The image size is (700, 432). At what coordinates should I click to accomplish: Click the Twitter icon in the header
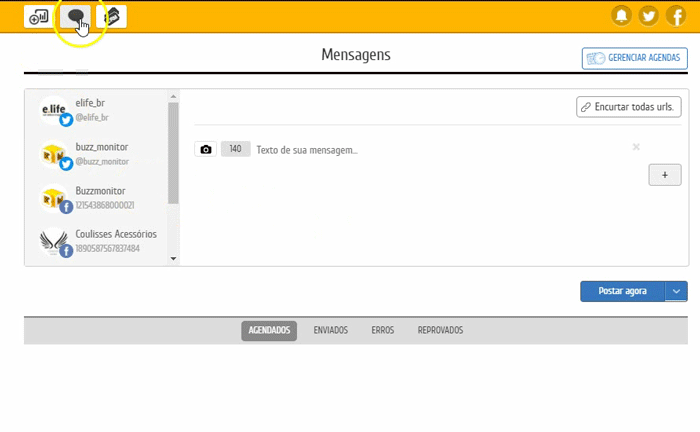(649, 16)
